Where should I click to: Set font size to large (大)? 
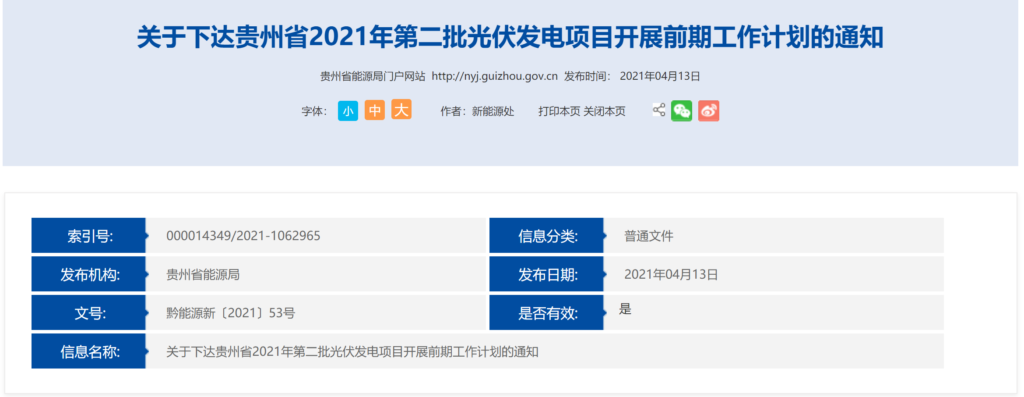coord(401,110)
